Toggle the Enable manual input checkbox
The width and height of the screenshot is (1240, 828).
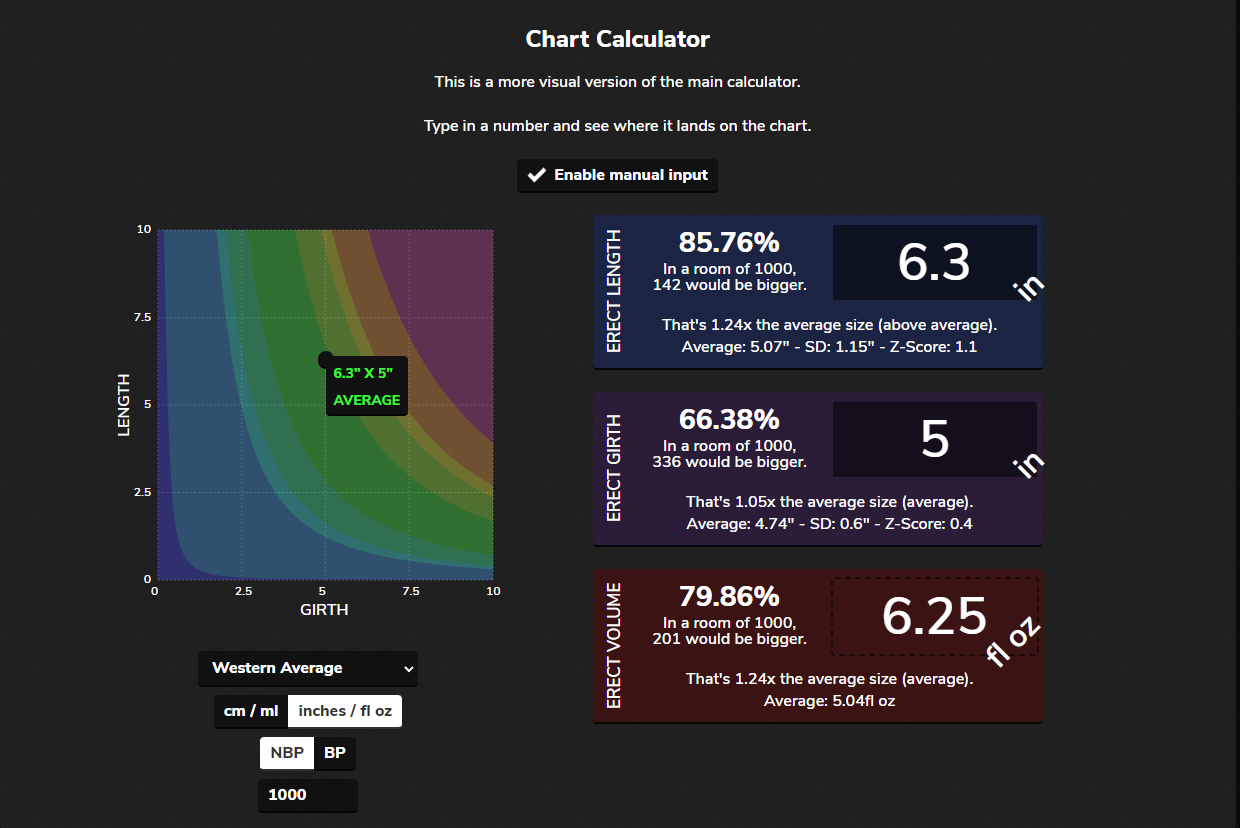(617, 175)
